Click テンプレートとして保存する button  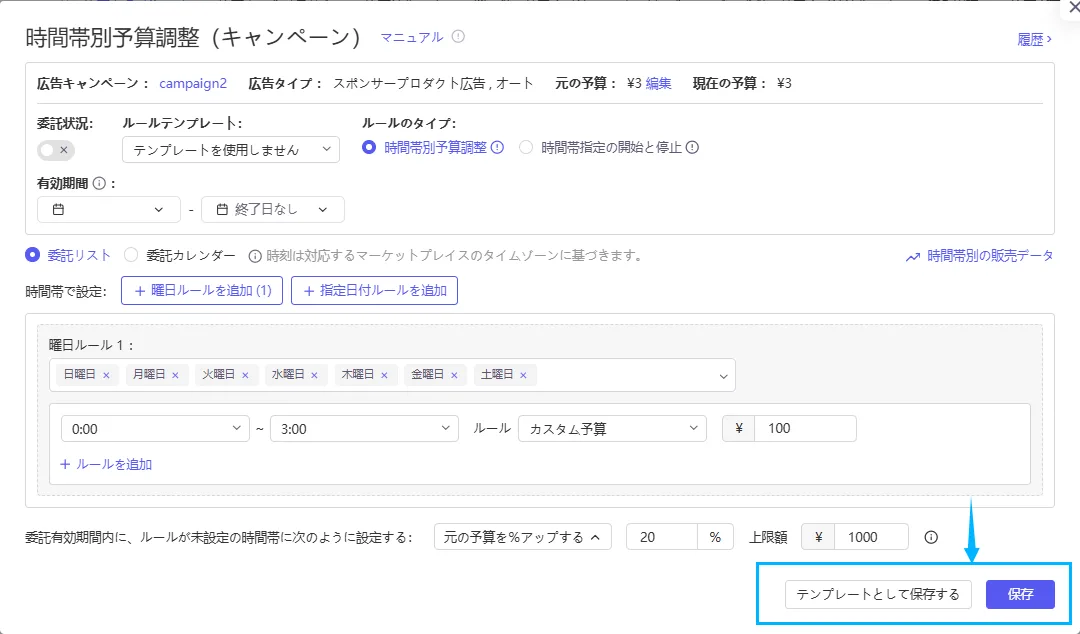pos(878,594)
